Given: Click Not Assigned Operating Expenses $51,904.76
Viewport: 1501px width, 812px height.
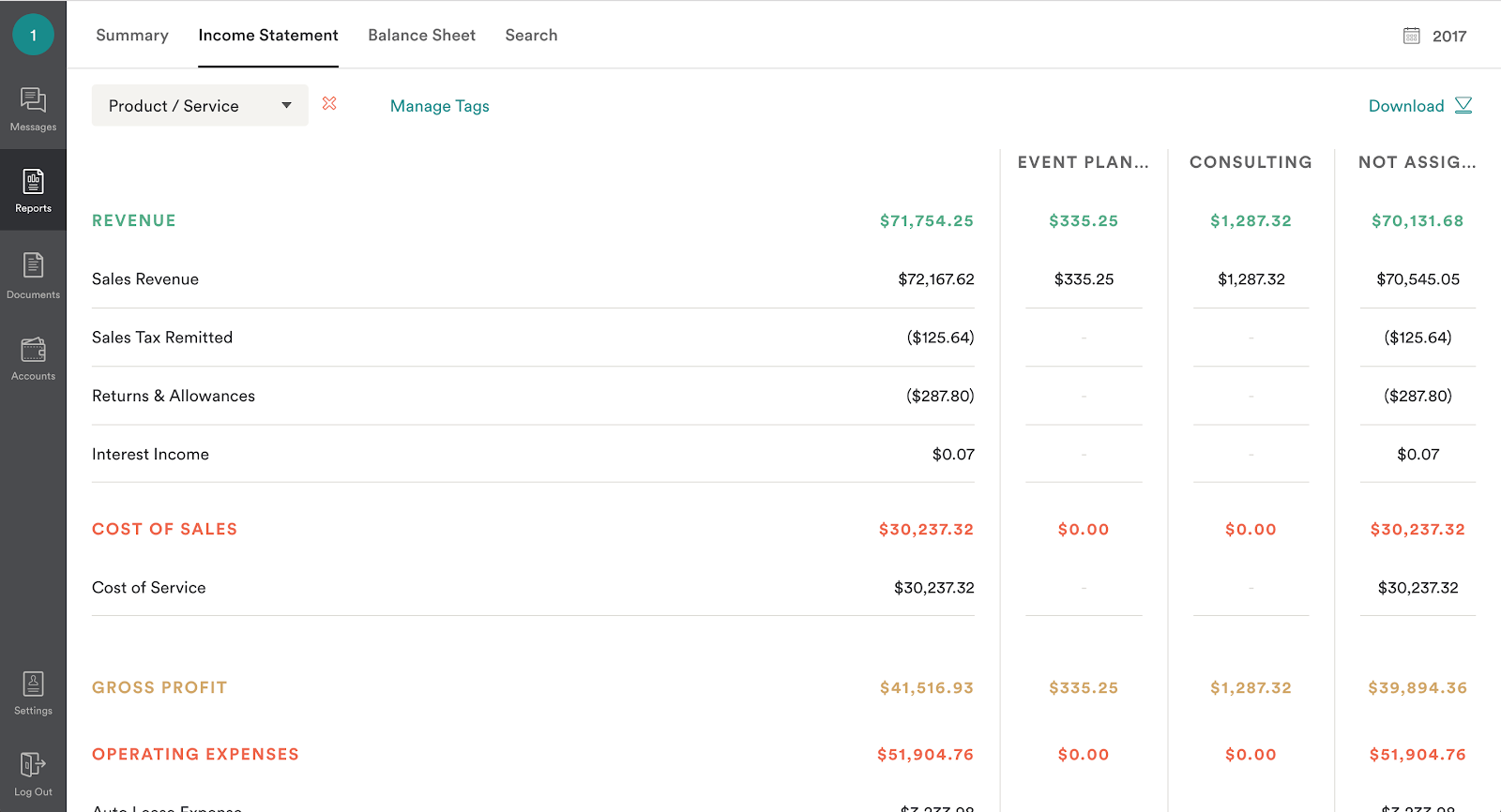Looking at the screenshot, I should click(1418, 754).
